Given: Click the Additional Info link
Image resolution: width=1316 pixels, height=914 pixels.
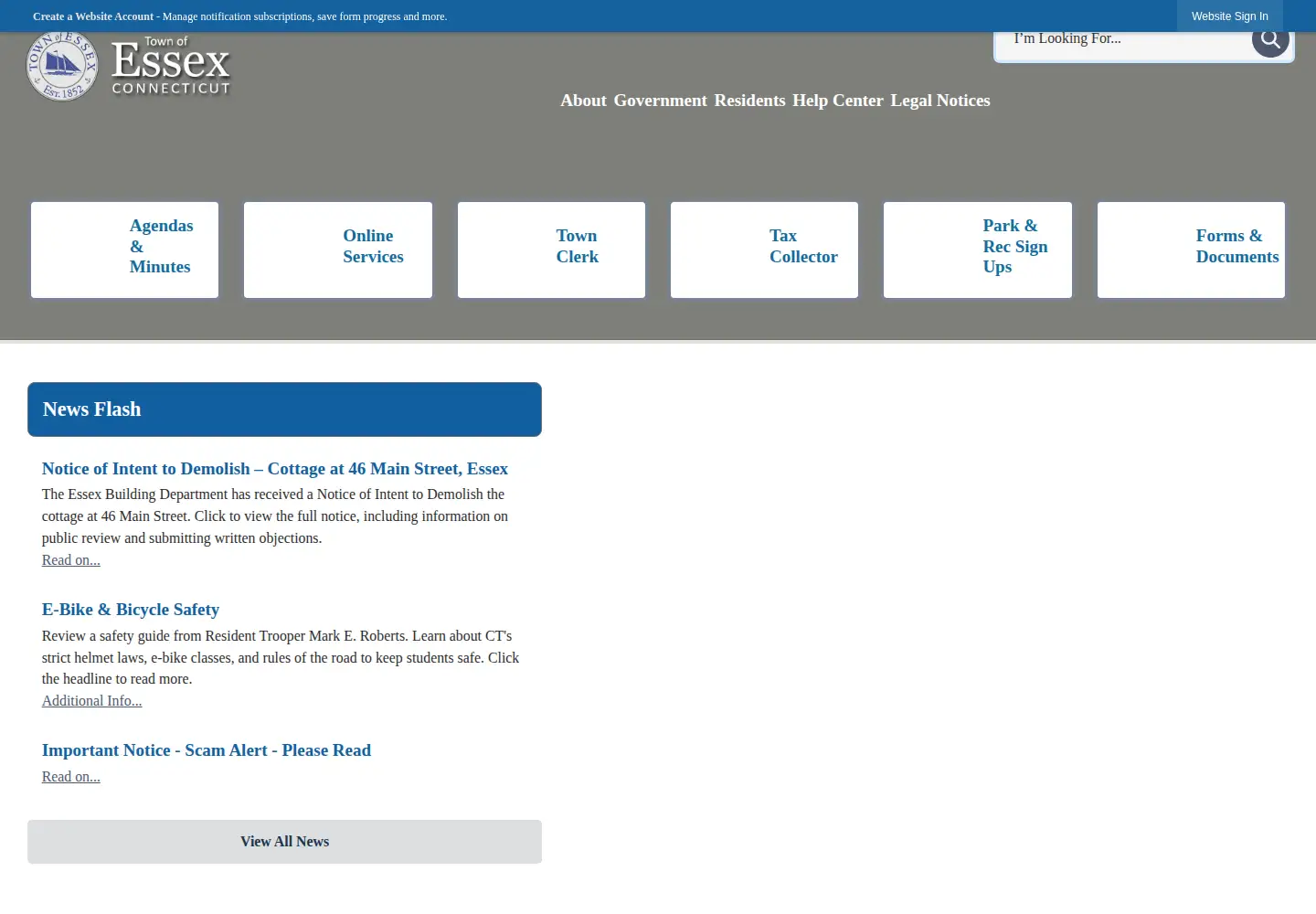Looking at the screenshot, I should [92, 701].
